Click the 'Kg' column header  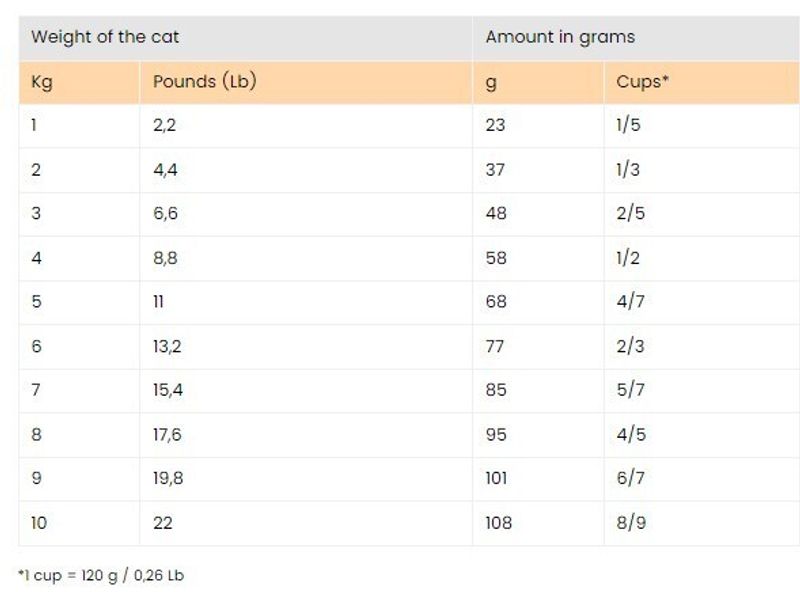point(42,82)
